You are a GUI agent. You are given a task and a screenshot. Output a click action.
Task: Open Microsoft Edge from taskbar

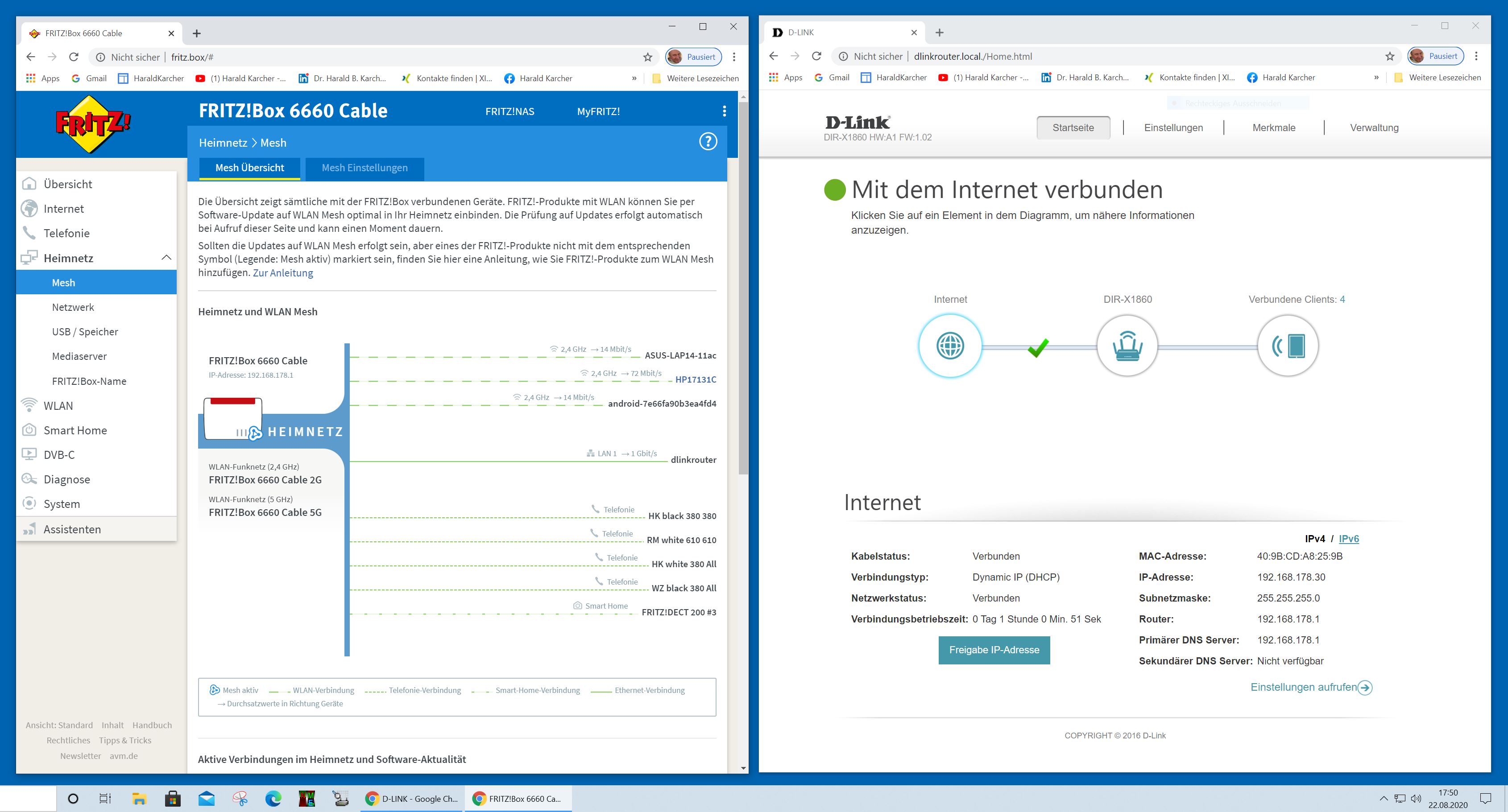273,799
